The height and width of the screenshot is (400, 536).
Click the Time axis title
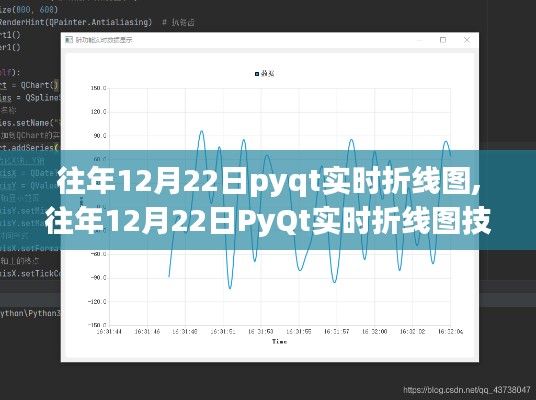279,341
